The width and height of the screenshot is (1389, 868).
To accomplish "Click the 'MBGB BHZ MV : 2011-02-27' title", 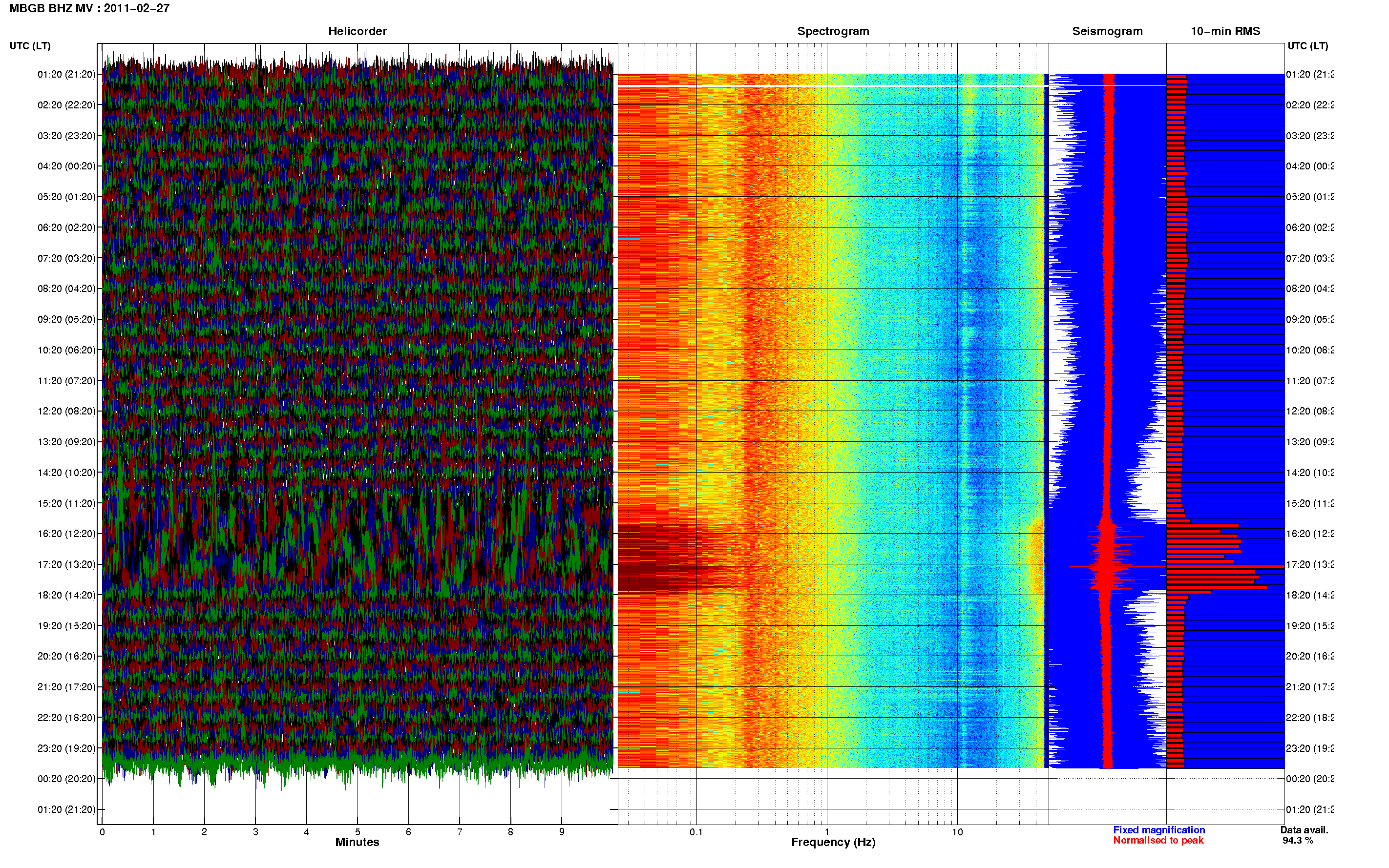I will (89, 8).
